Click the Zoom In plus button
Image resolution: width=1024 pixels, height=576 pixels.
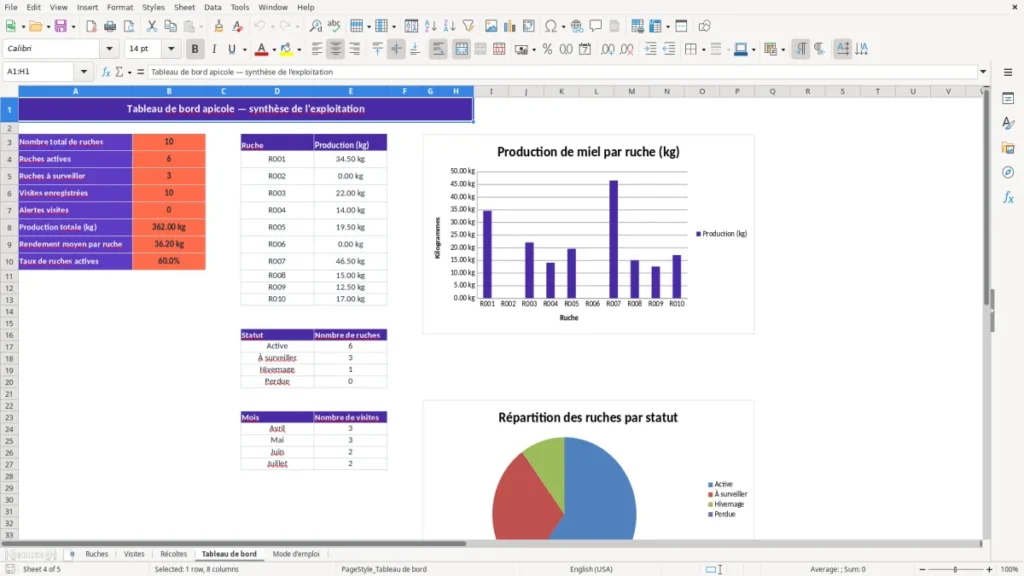(x=989, y=569)
